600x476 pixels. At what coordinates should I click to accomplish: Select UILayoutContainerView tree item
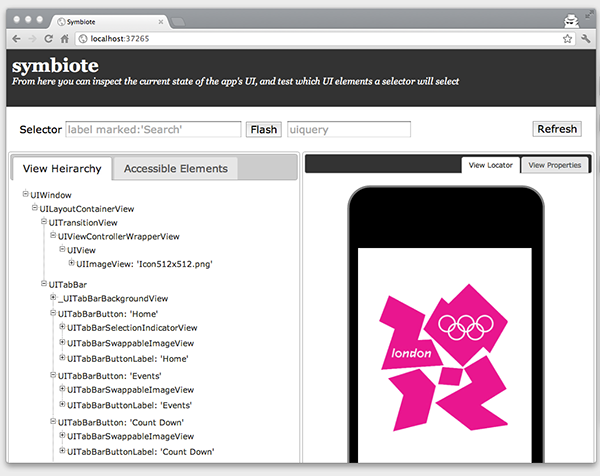pos(87,209)
